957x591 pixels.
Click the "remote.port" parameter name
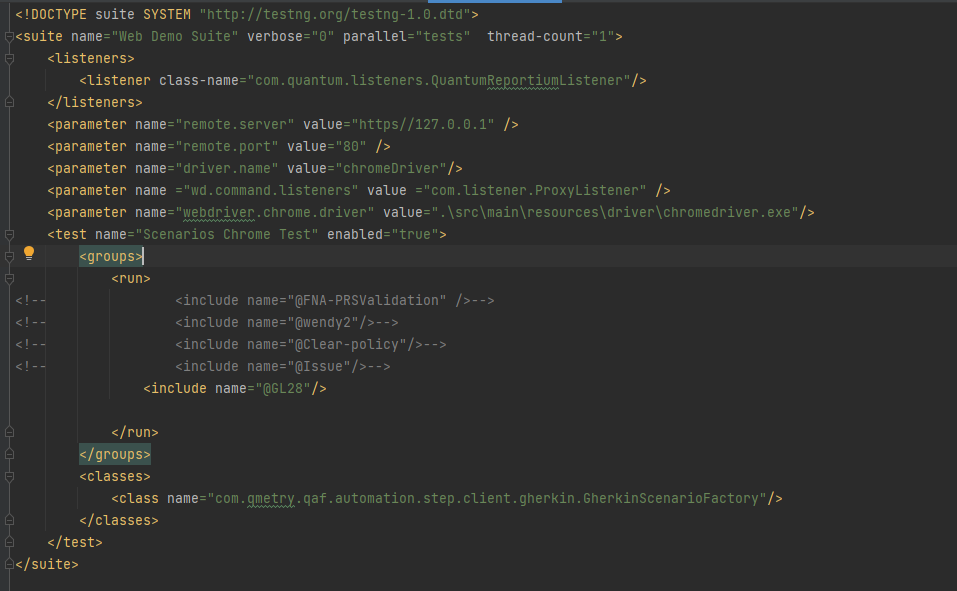click(227, 147)
